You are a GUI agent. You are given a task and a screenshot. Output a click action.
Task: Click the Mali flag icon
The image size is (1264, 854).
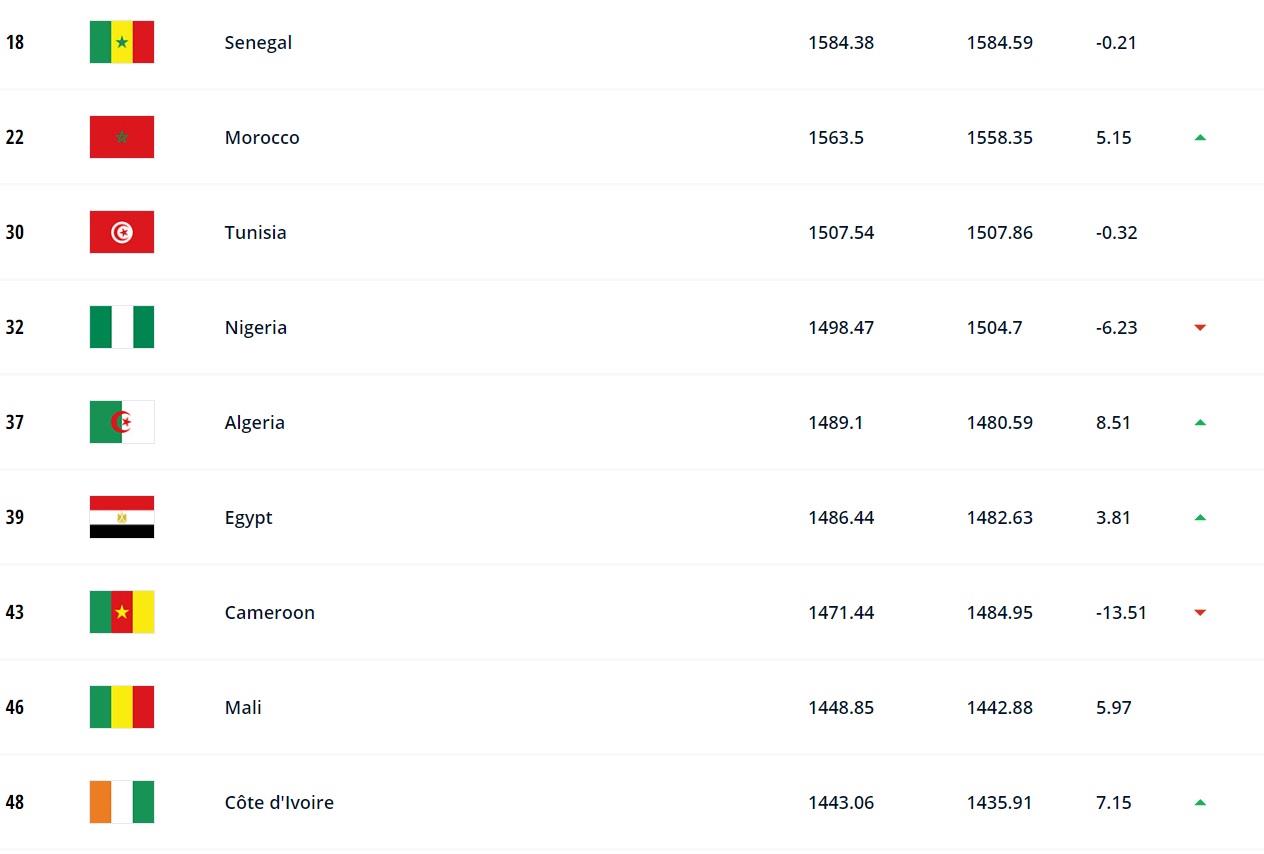point(122,707)
